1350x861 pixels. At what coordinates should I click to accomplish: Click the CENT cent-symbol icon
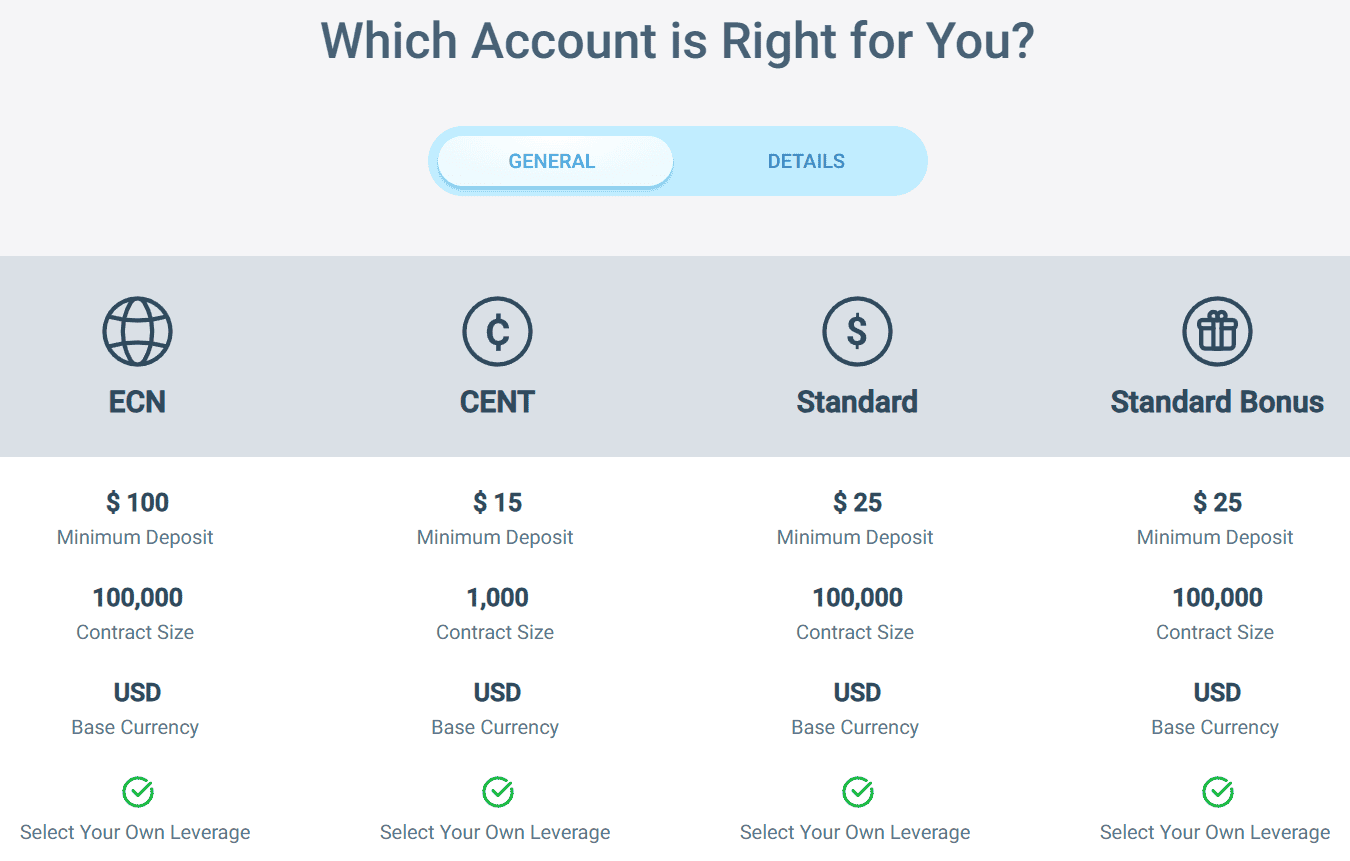497,331
